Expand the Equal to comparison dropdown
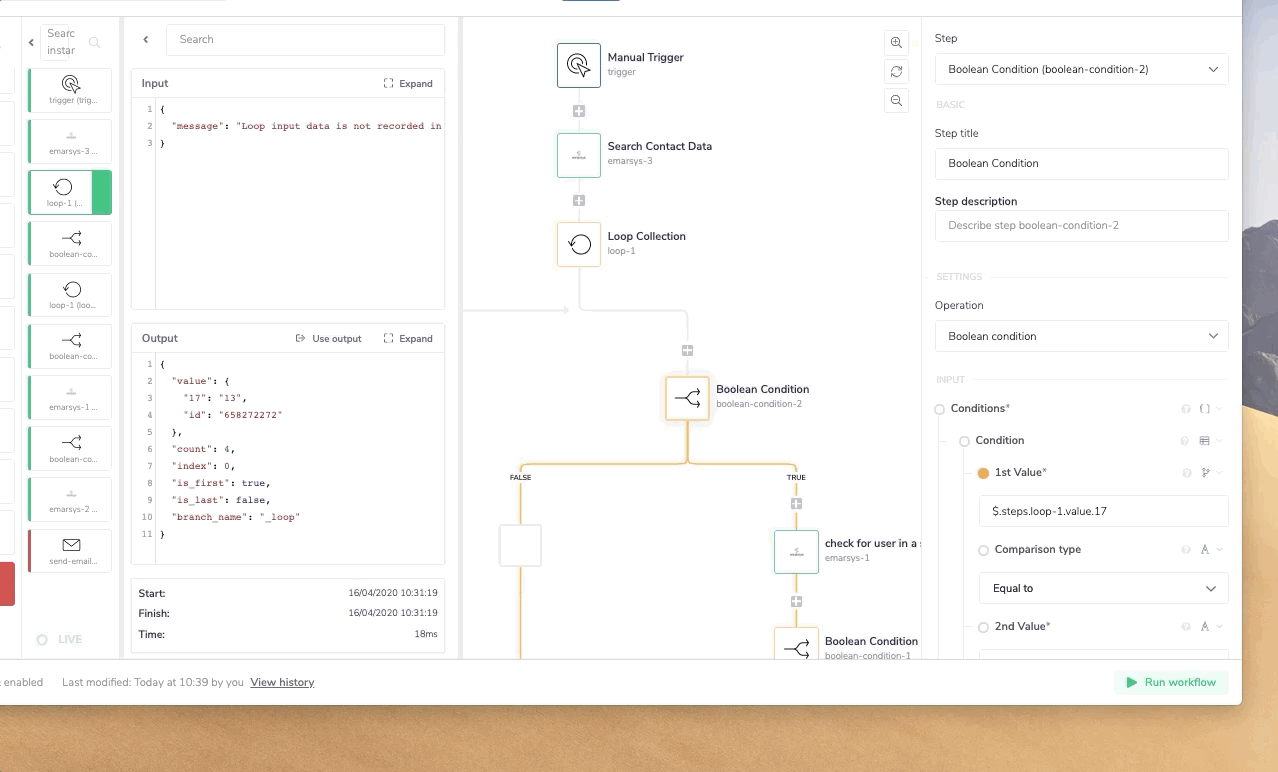Screen dimensions: 1278x772 [x=1103, y=589]
